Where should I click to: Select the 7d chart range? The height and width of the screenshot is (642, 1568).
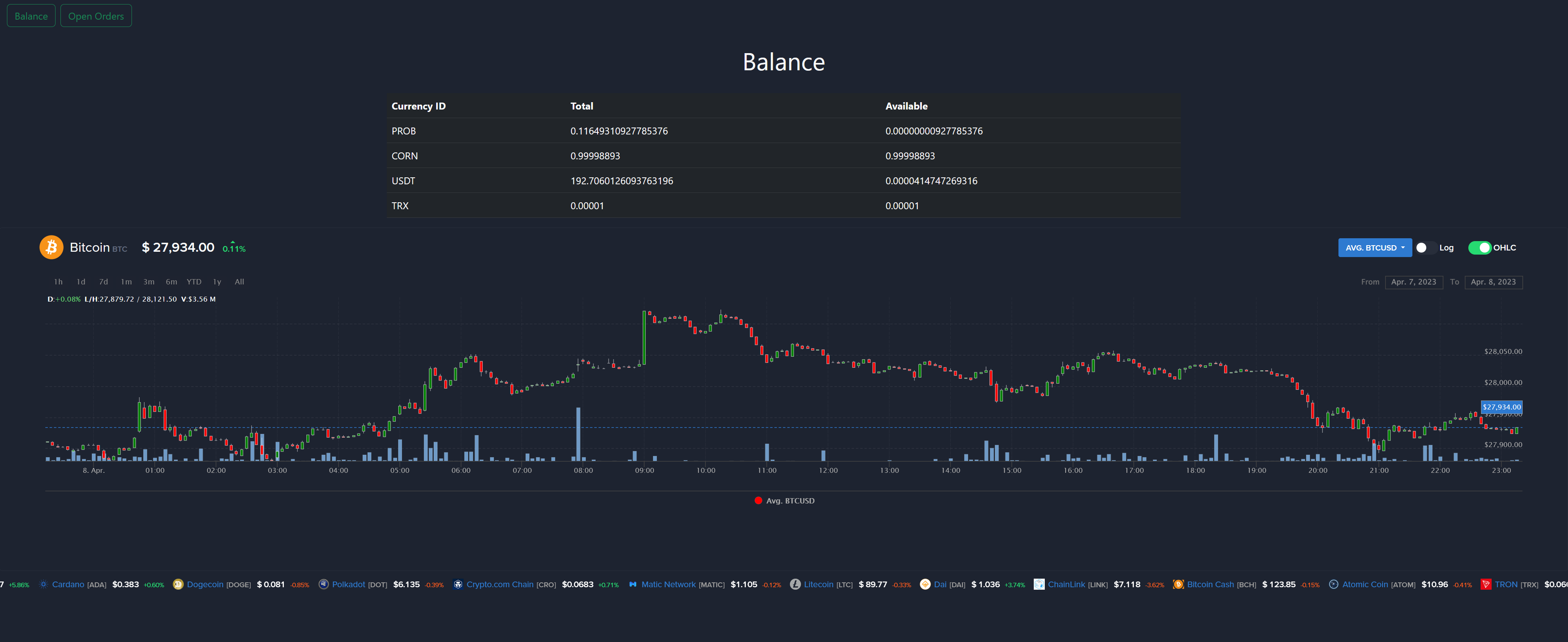103,282
